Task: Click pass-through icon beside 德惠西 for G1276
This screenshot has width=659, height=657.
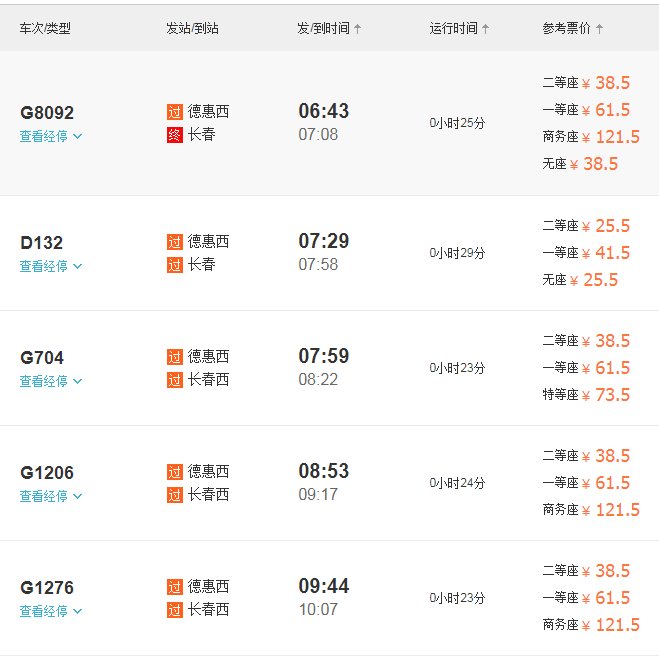Action: [175, 587]
